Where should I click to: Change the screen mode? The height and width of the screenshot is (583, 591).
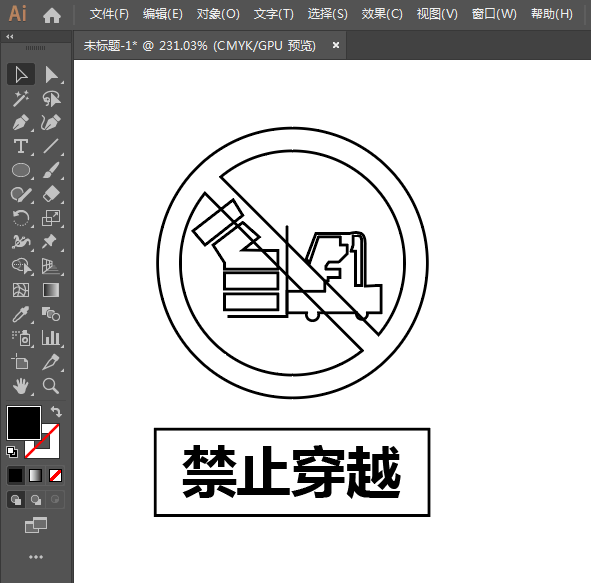point(36,525)
